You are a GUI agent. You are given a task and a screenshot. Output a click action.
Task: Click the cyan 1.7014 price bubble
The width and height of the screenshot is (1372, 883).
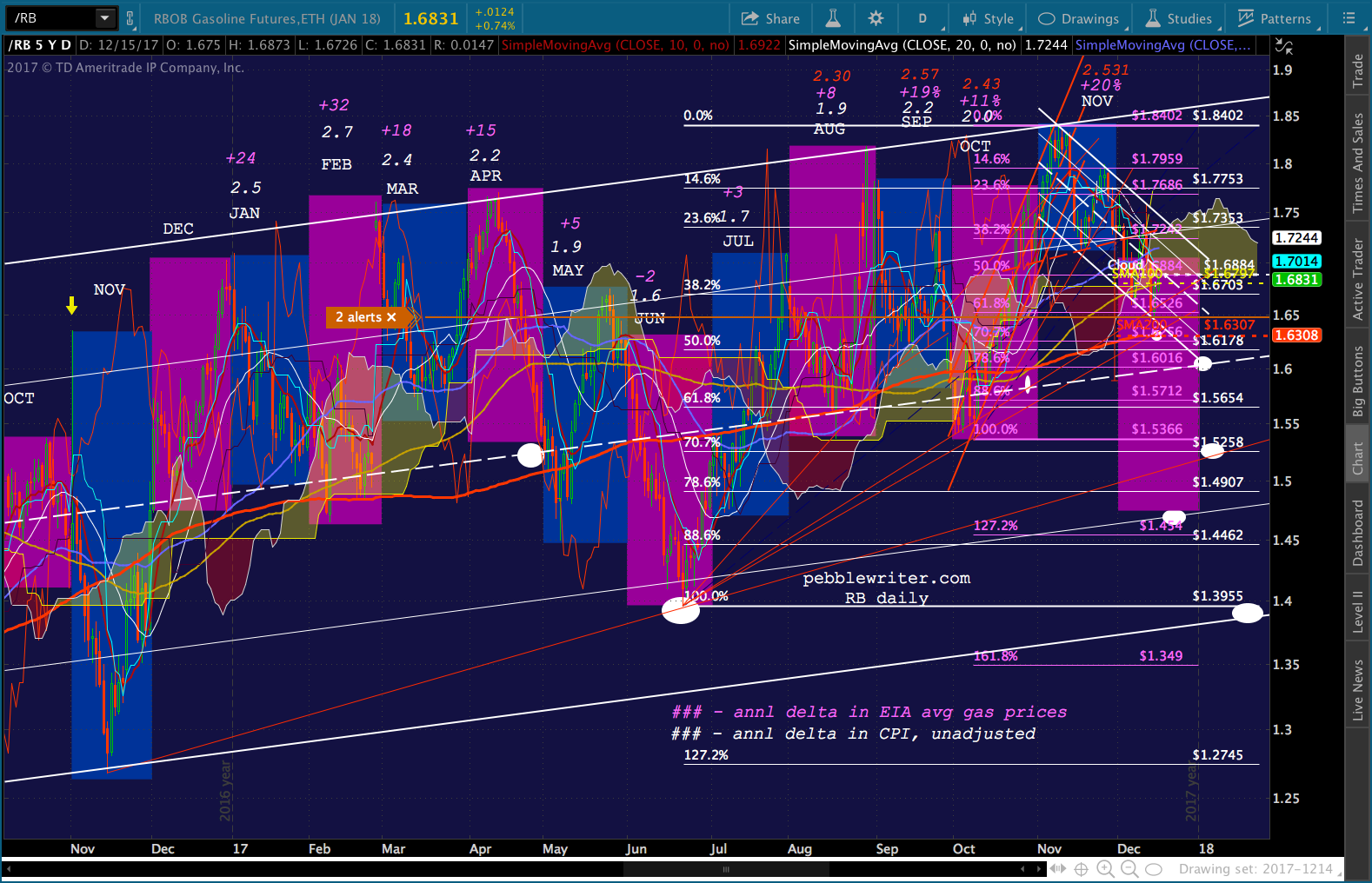coord(1296,261)
